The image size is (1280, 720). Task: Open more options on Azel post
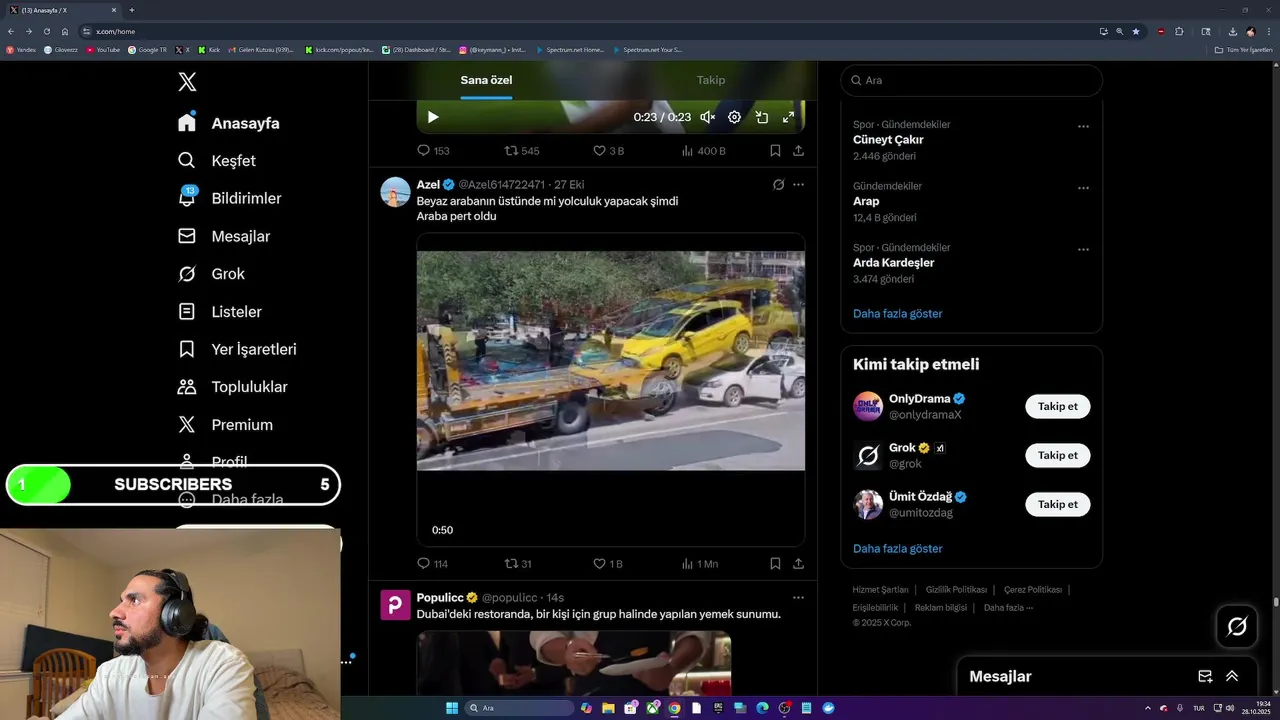(798, 185)
